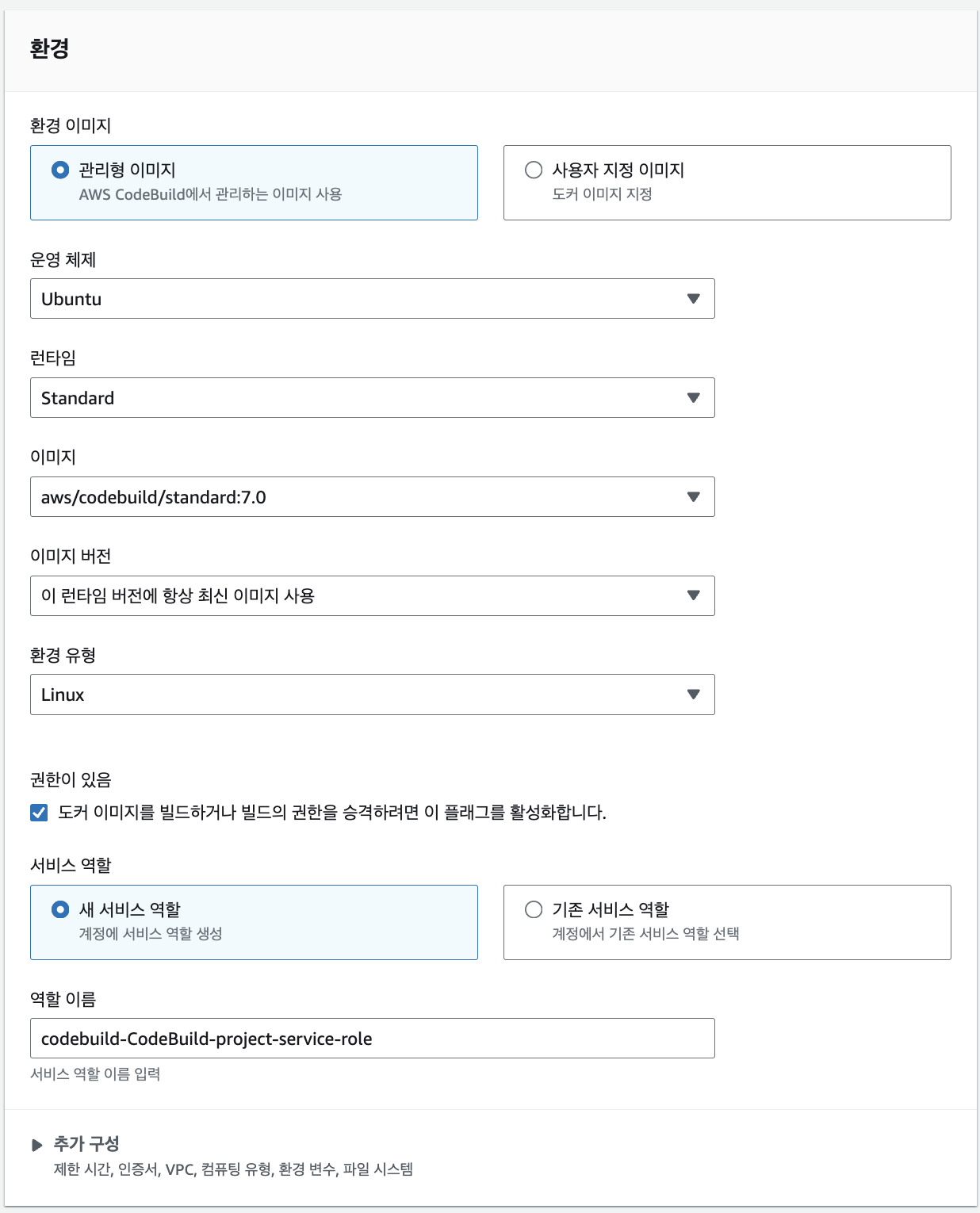This screenshot has height=1213, width=980.
Task: Open the 이미지 dropdown with aws/codebuild/standard:7.0
Action: 371,497
